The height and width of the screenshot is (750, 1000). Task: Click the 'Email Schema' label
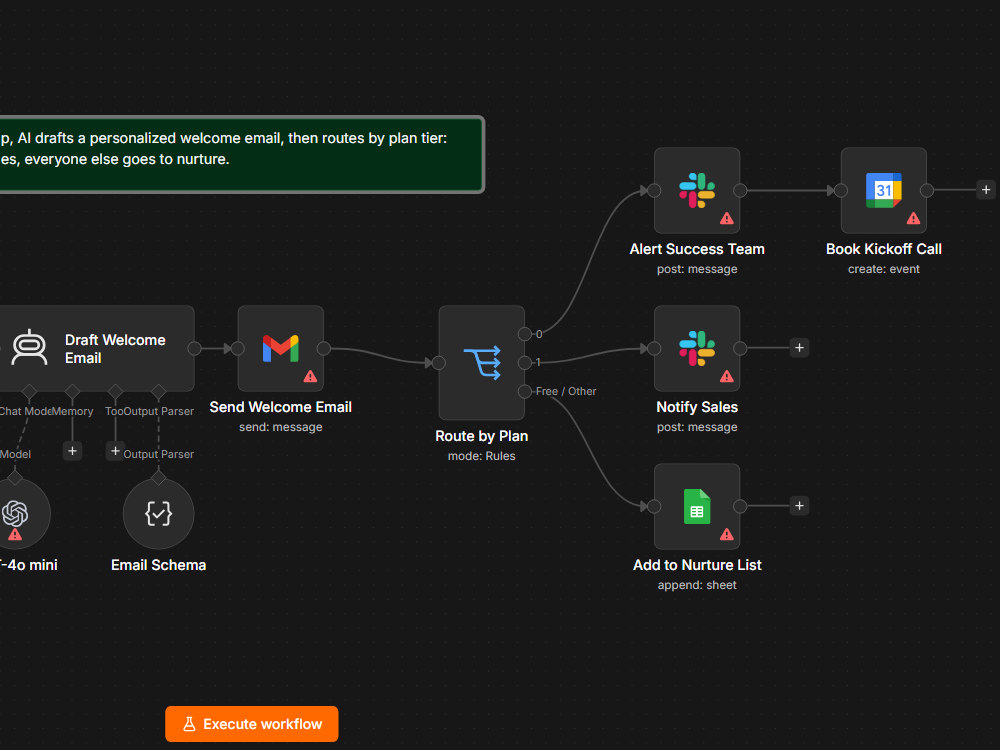[x=158, y=565]
